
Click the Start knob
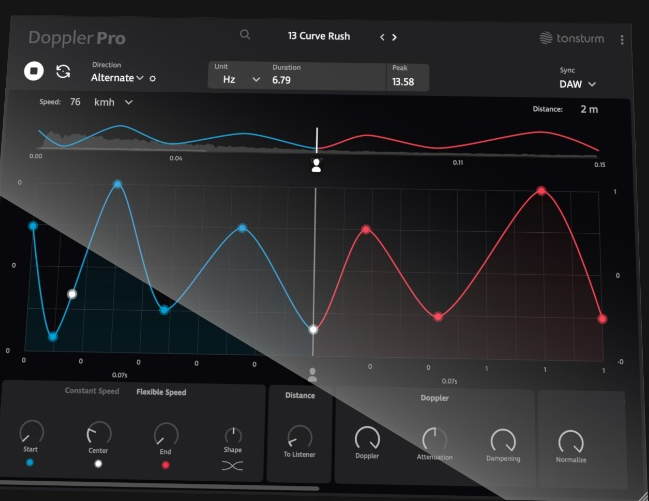32,432
